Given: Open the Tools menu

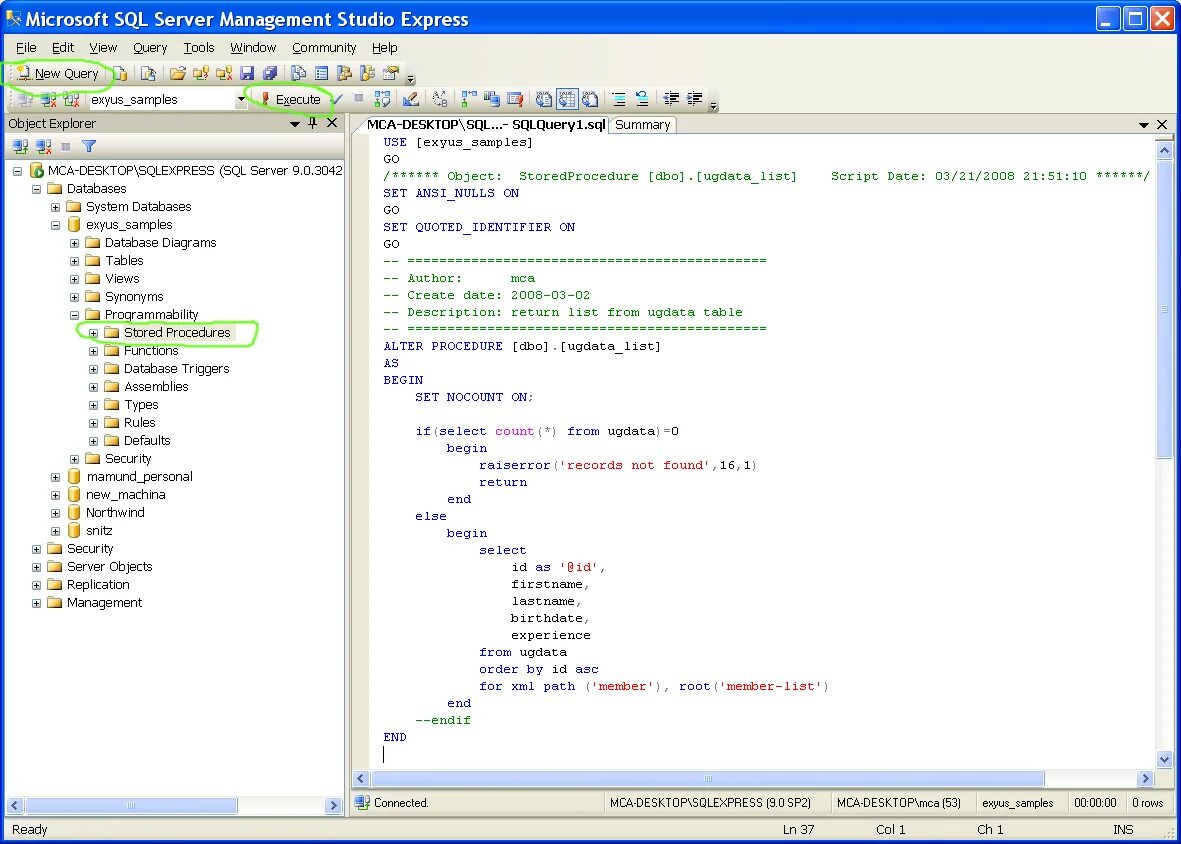Looking at the screenshot, I should (x=199, y=47).
